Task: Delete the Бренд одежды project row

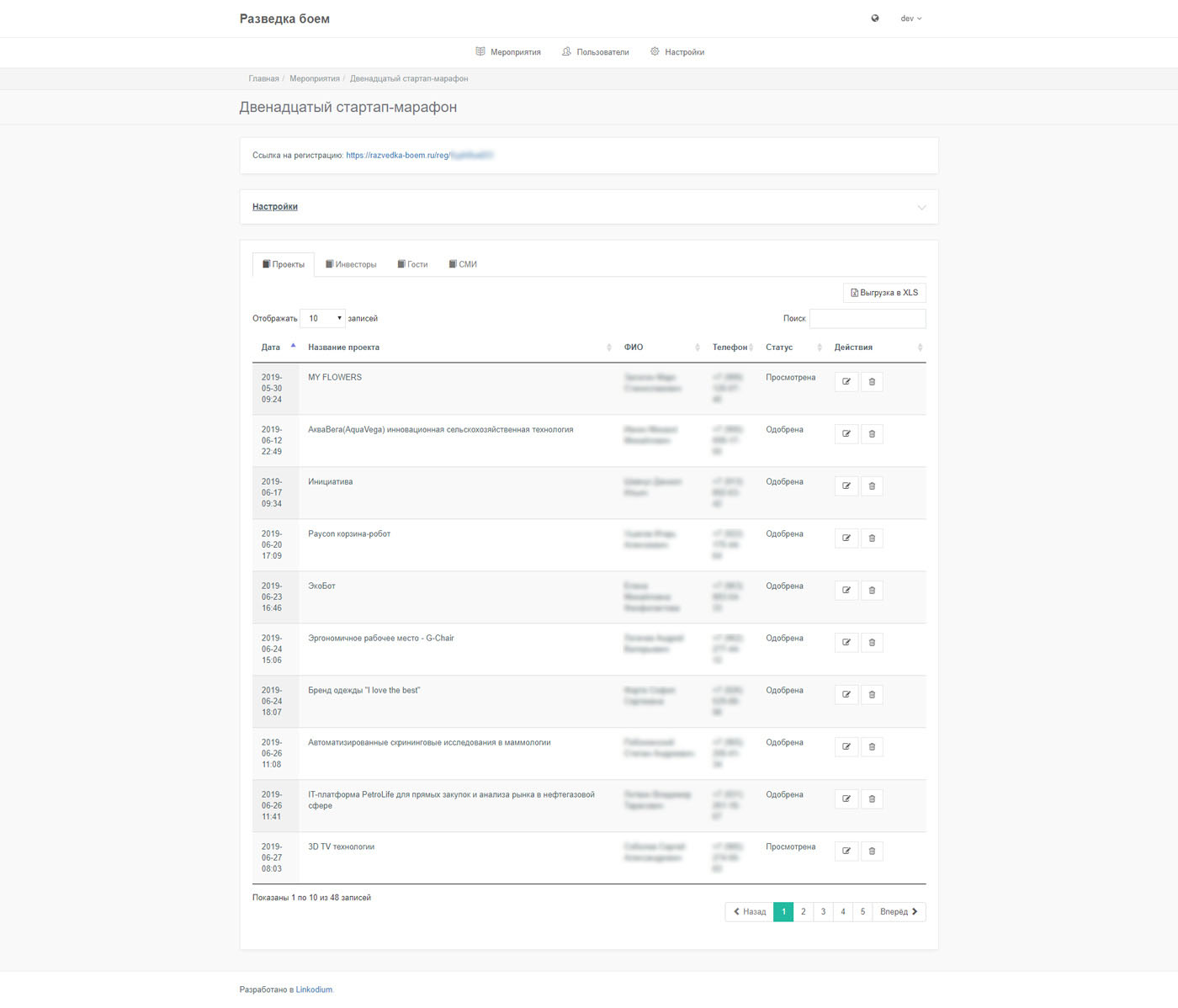Action: click(x=872, y=695)
